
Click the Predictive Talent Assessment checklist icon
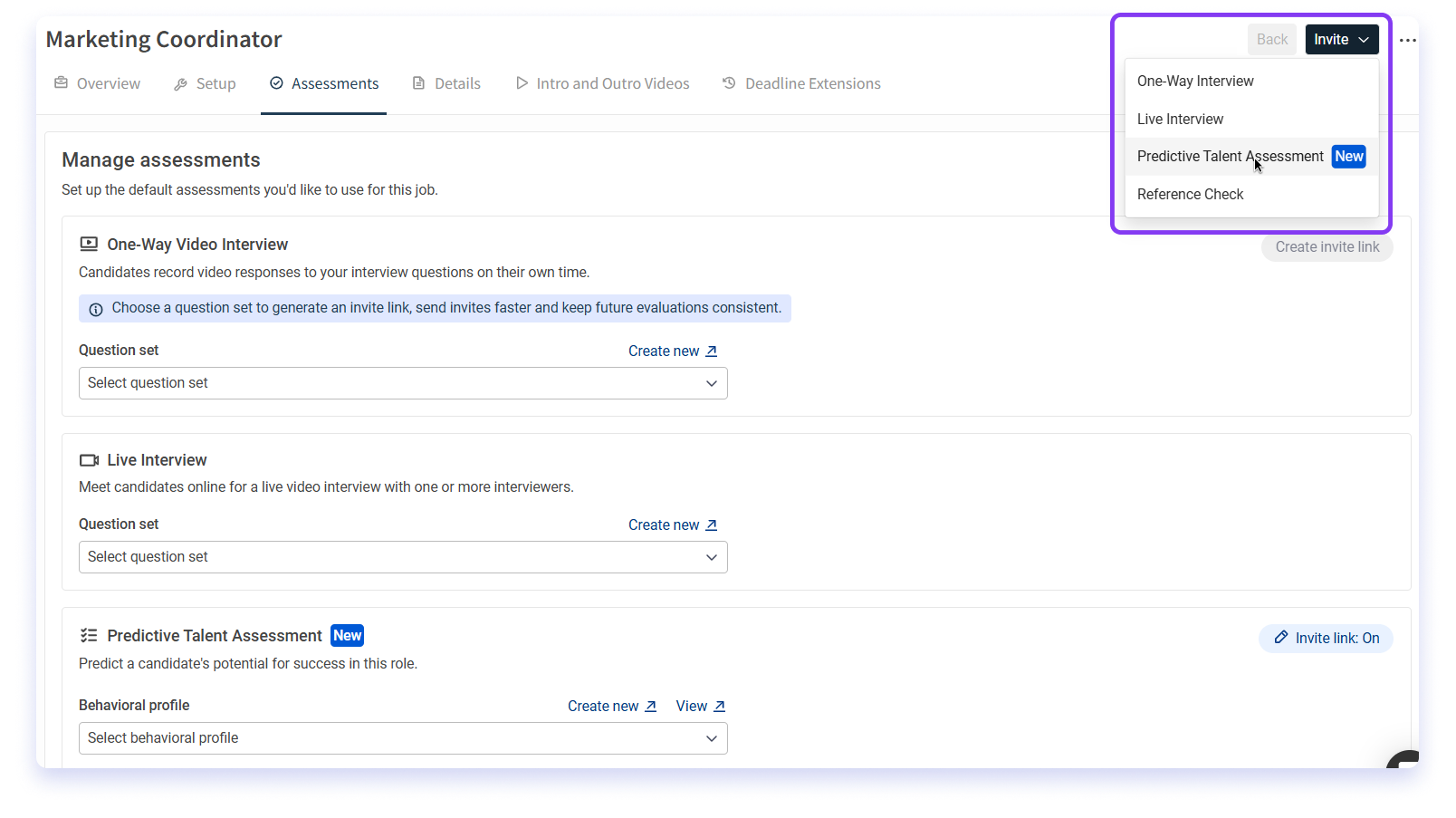89,636
